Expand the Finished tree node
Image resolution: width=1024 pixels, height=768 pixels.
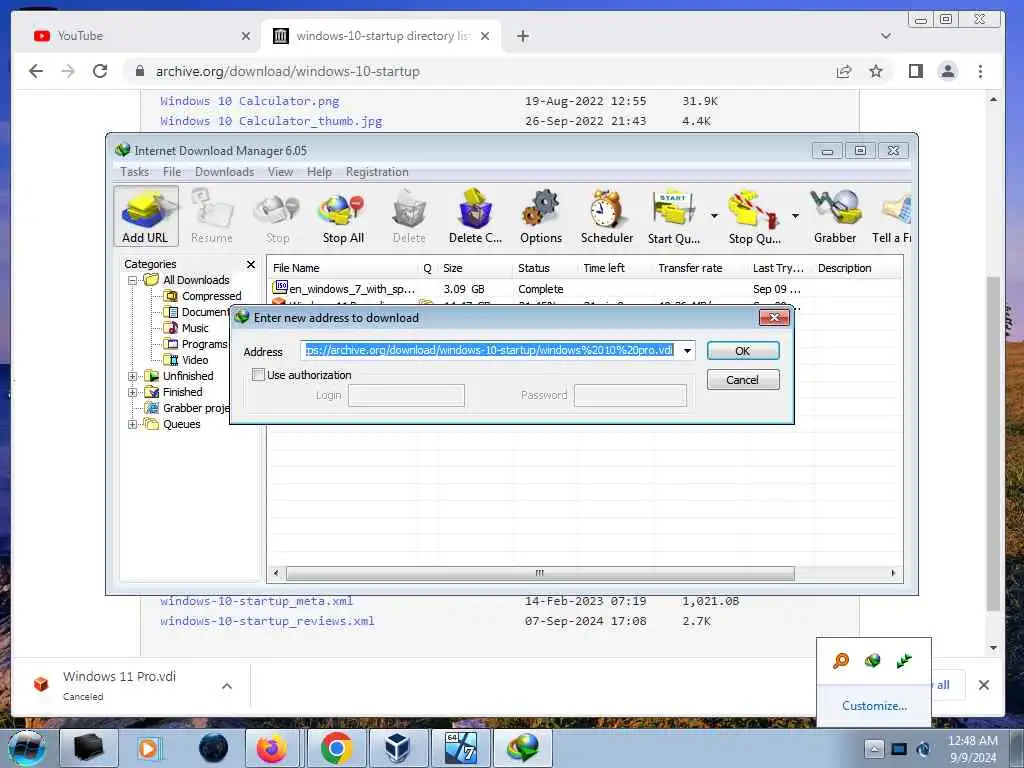tap(133, 392)
